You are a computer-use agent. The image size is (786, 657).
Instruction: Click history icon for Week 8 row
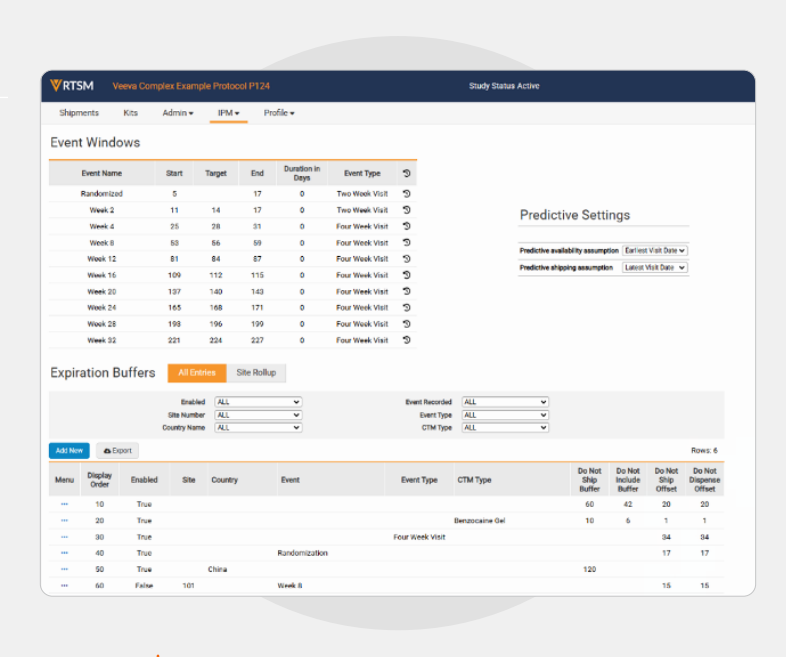[x=407, y=243]
